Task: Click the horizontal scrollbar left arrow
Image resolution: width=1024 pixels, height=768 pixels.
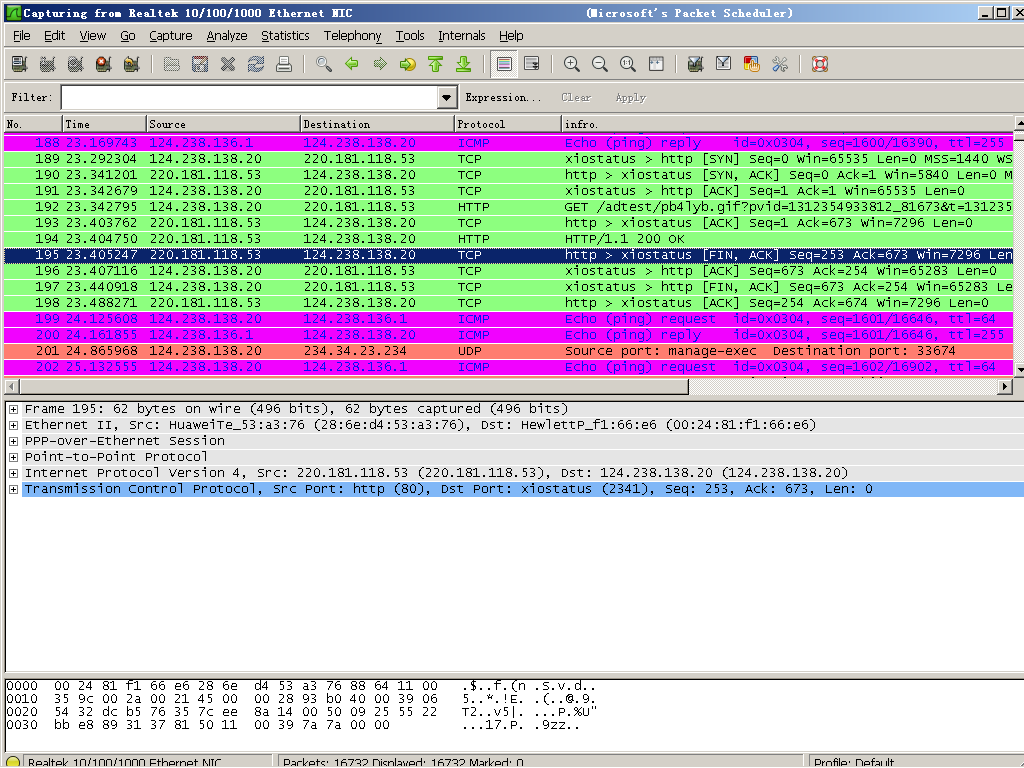Action: pos(11,387)
